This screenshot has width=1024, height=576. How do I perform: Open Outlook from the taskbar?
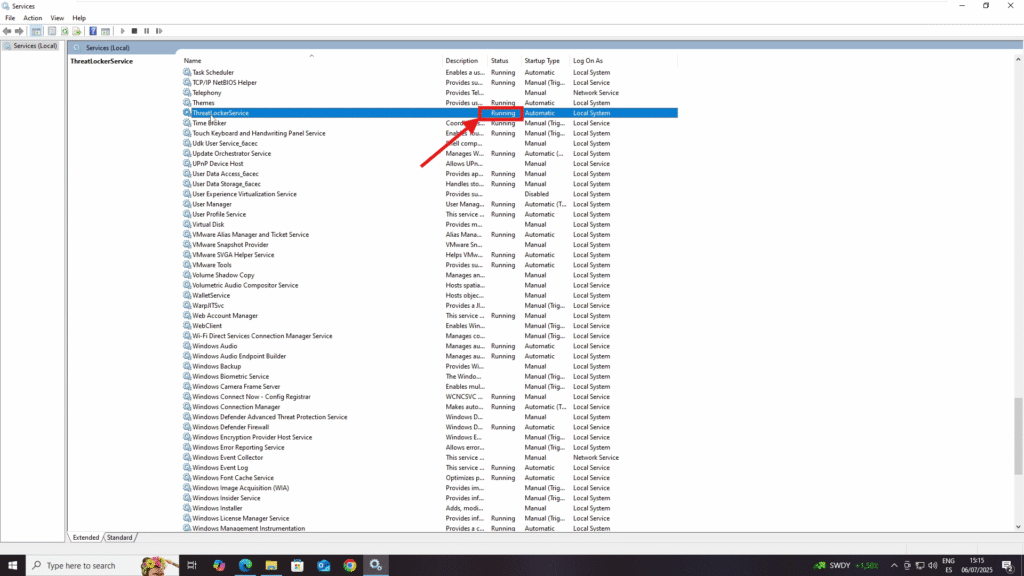(x=324, y=566)
